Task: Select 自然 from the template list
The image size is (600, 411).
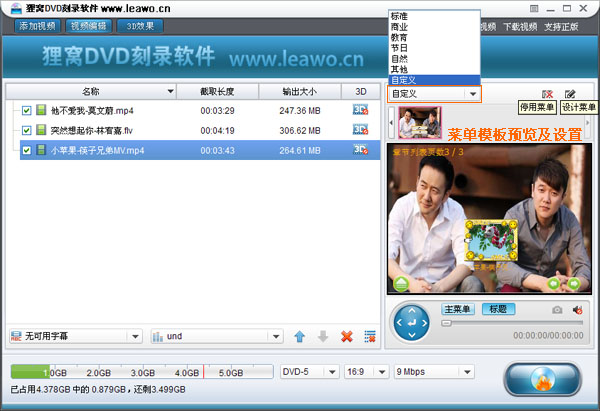Action: tap(434, 59)
